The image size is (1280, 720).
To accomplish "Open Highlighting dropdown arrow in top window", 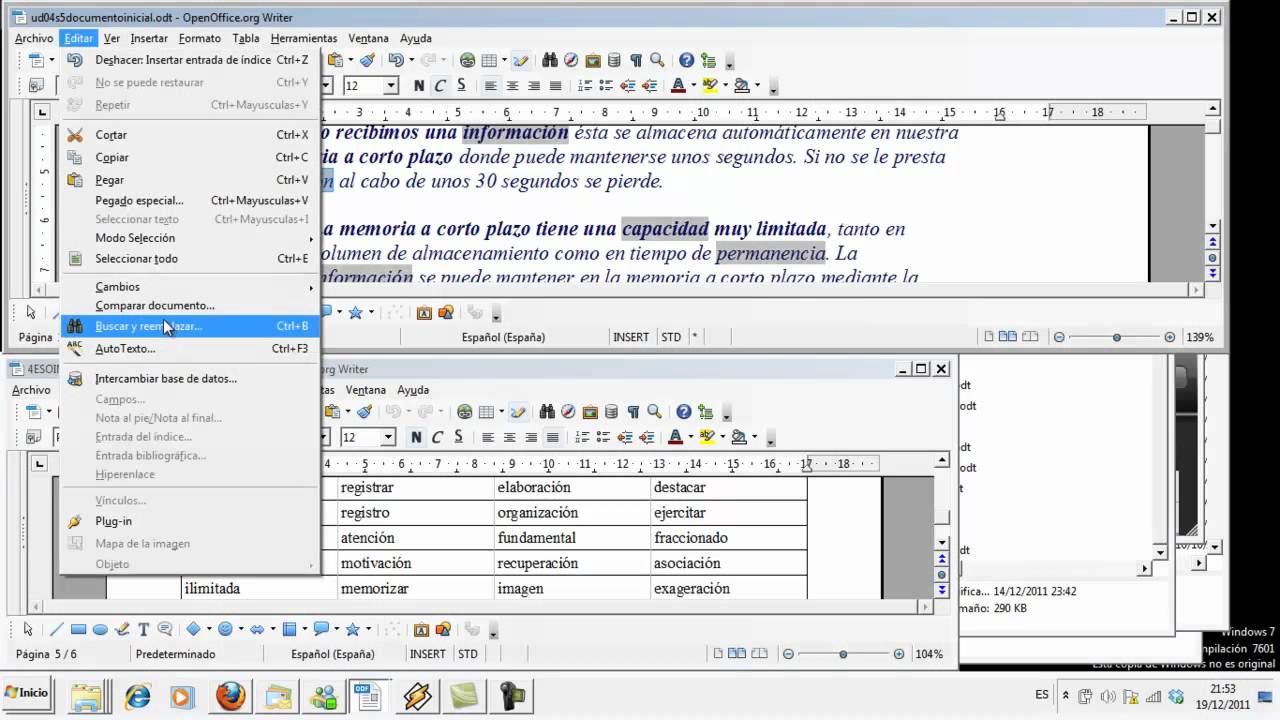I will pyautogui.click(x=725, y=86).
